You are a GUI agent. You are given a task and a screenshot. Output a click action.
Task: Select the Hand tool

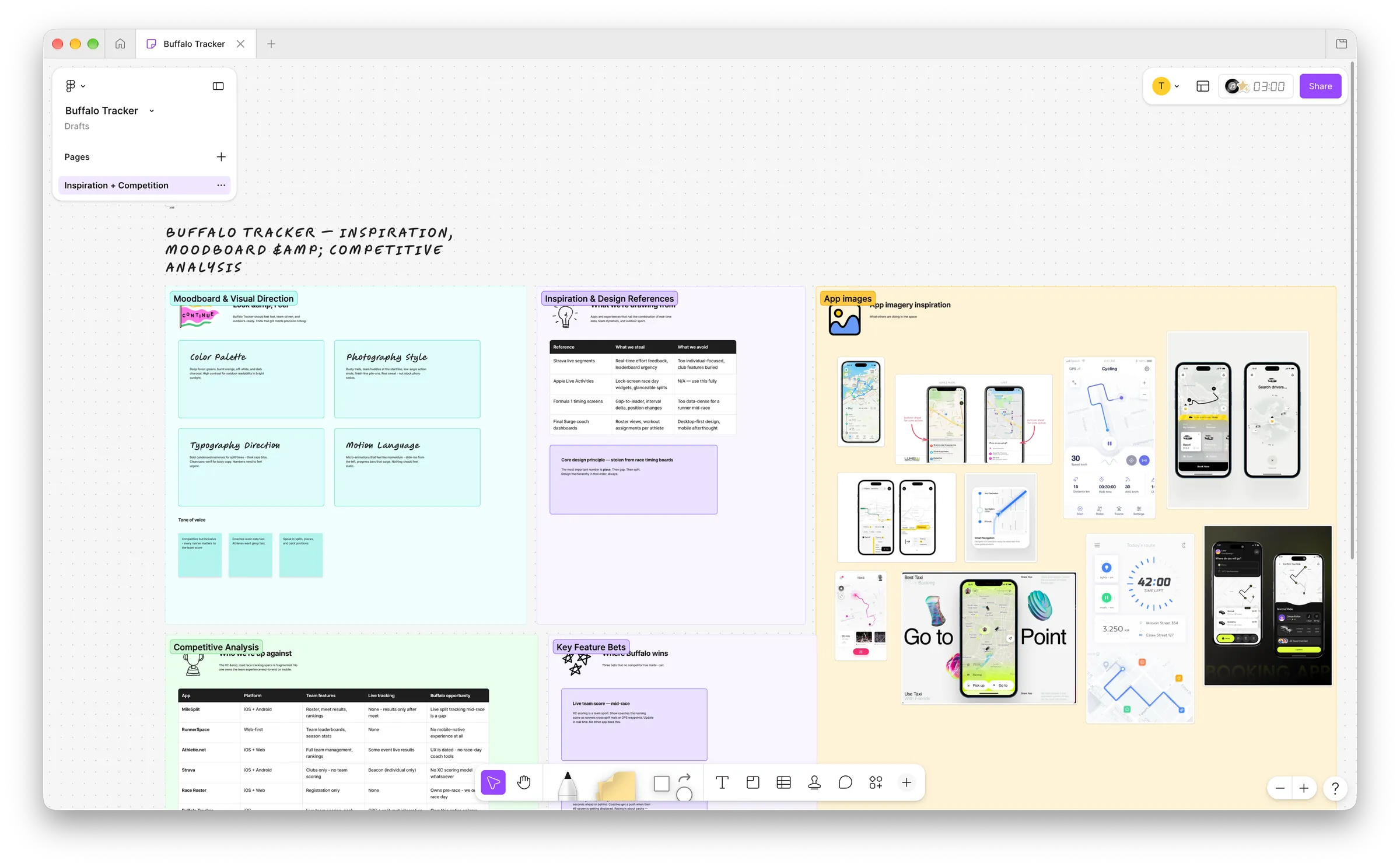point(524,782)
